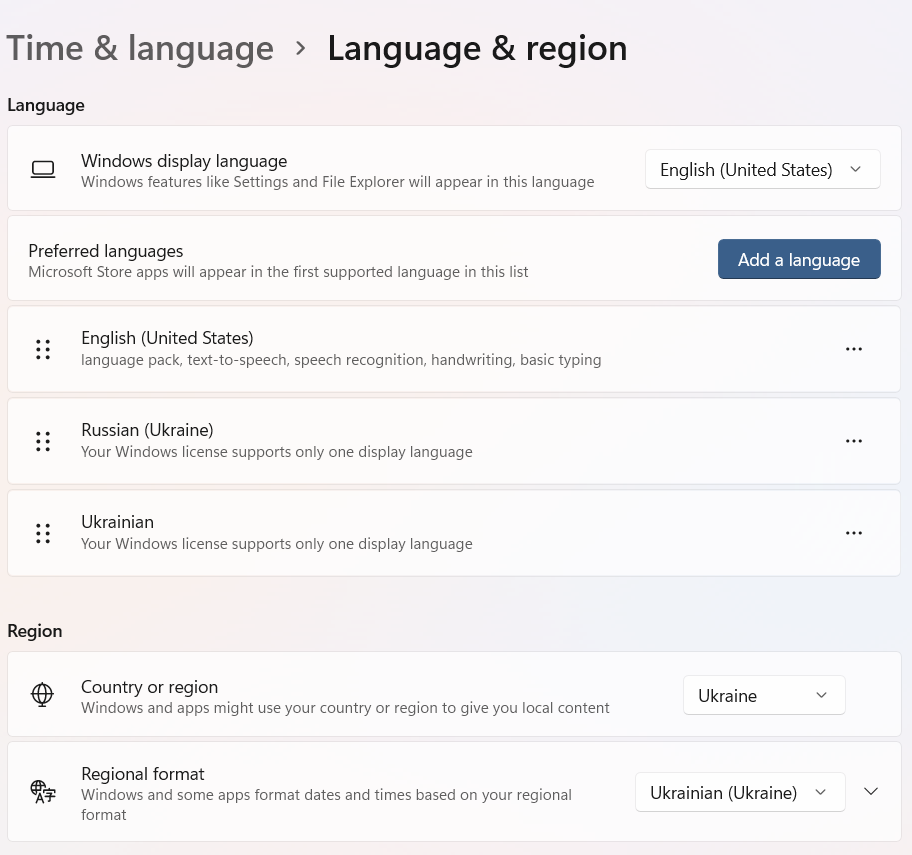
Task: Click the breadcrumb chevron separator arrow
Action: 301,49
